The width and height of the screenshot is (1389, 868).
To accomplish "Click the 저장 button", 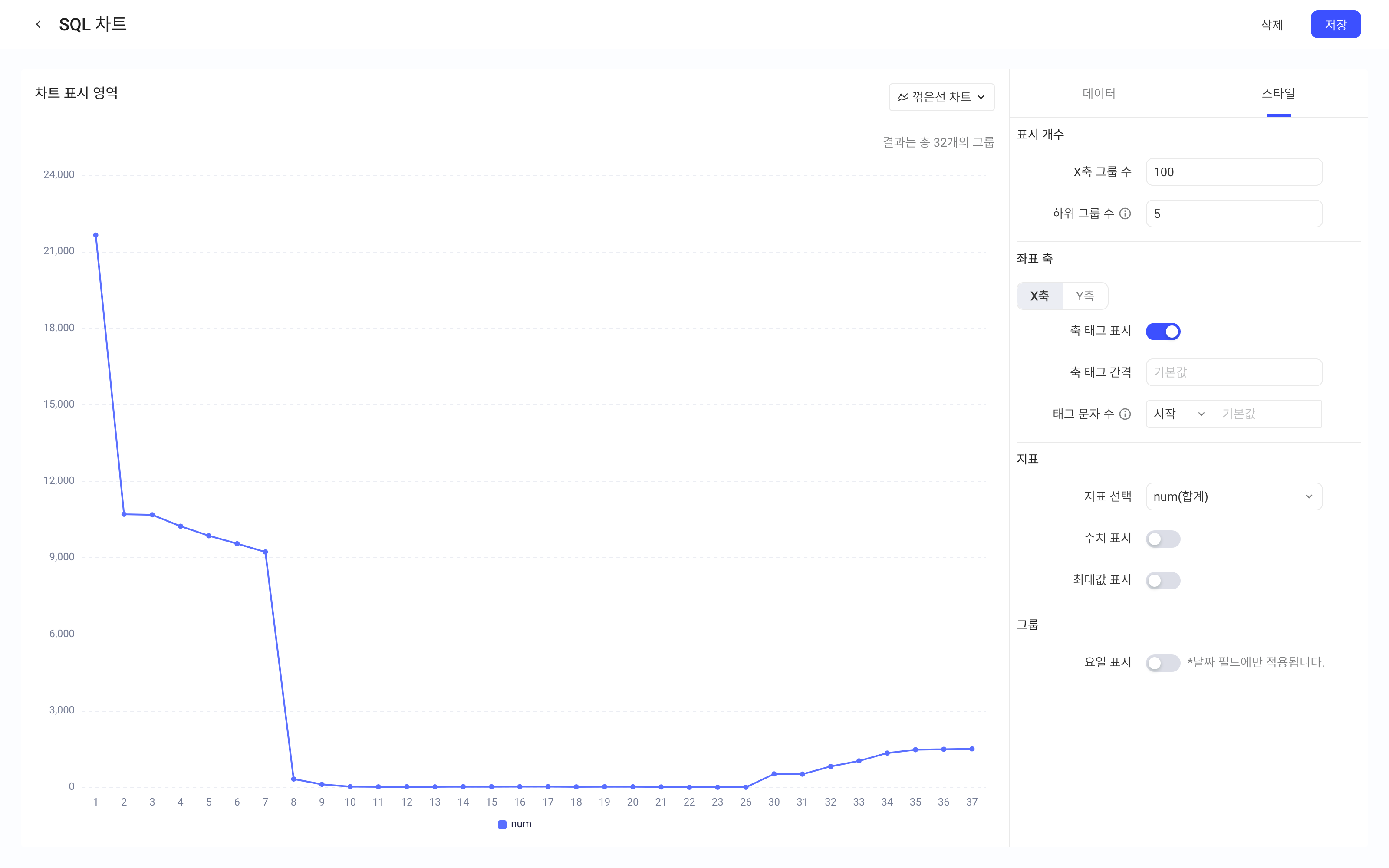I will tap(1336, 25).
